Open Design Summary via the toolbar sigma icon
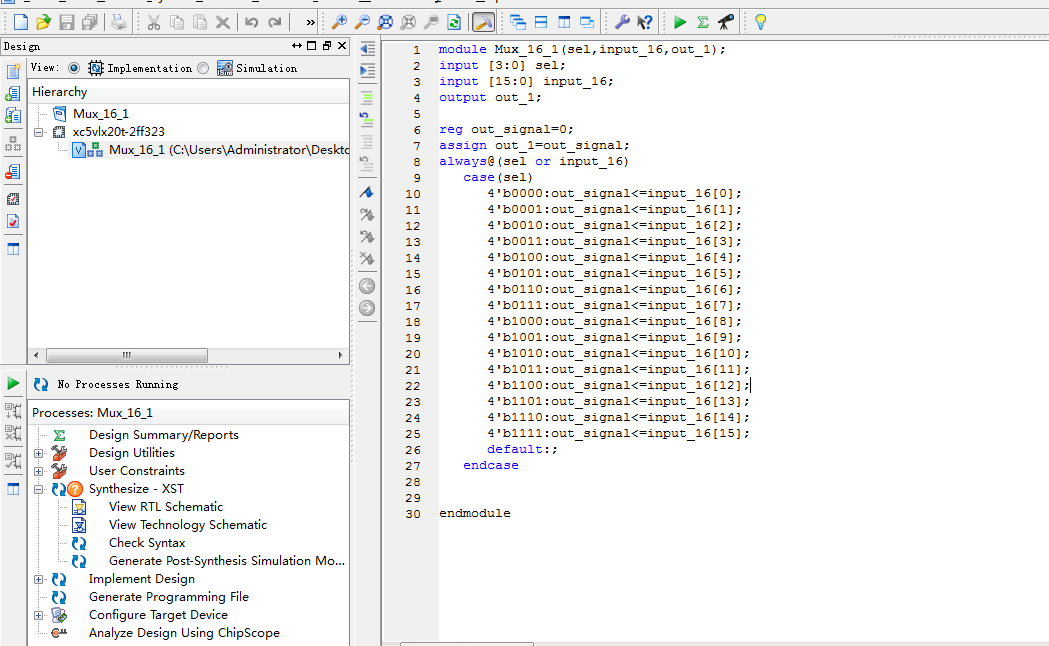 click(703, 22)
